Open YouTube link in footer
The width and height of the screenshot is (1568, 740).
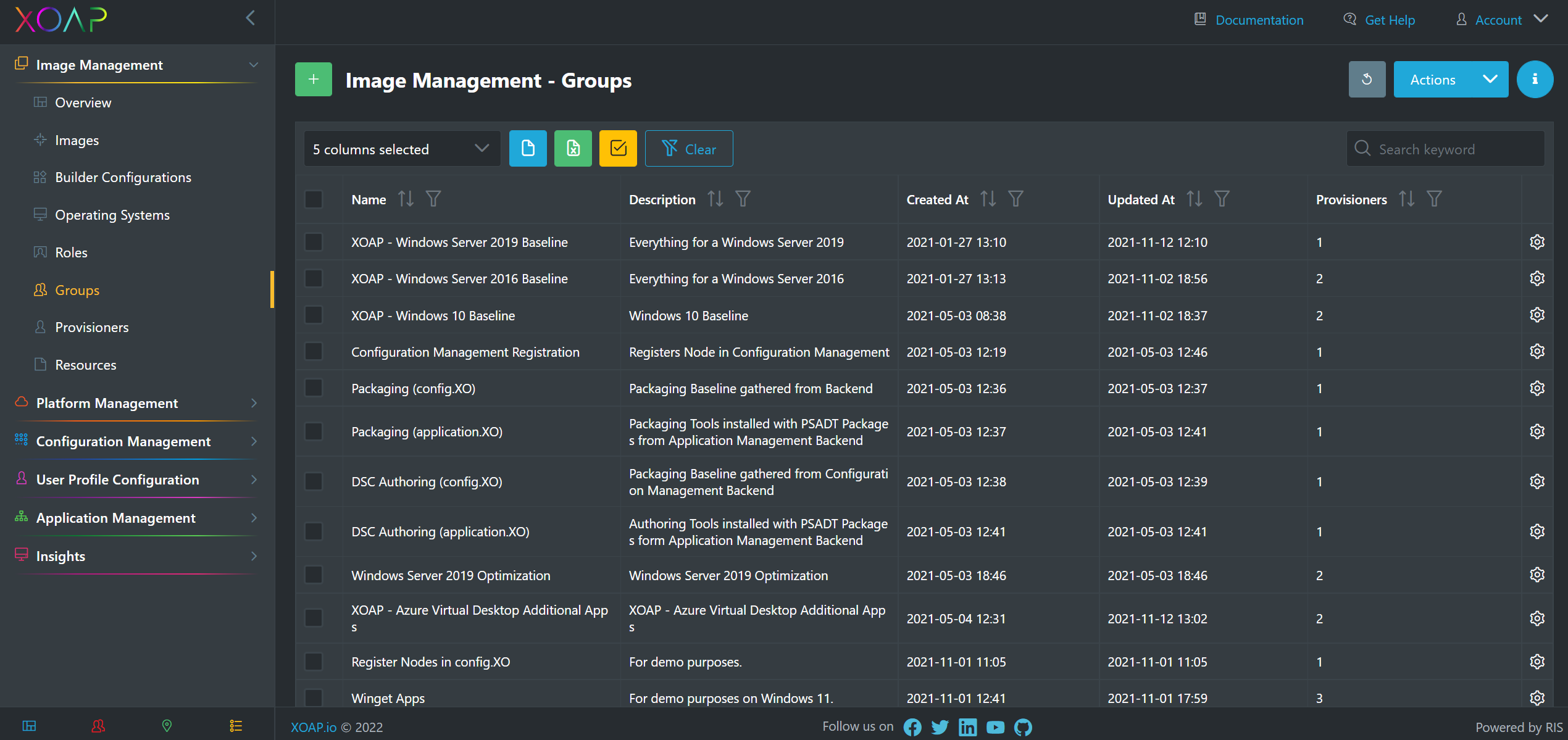(x=995, y=727)
